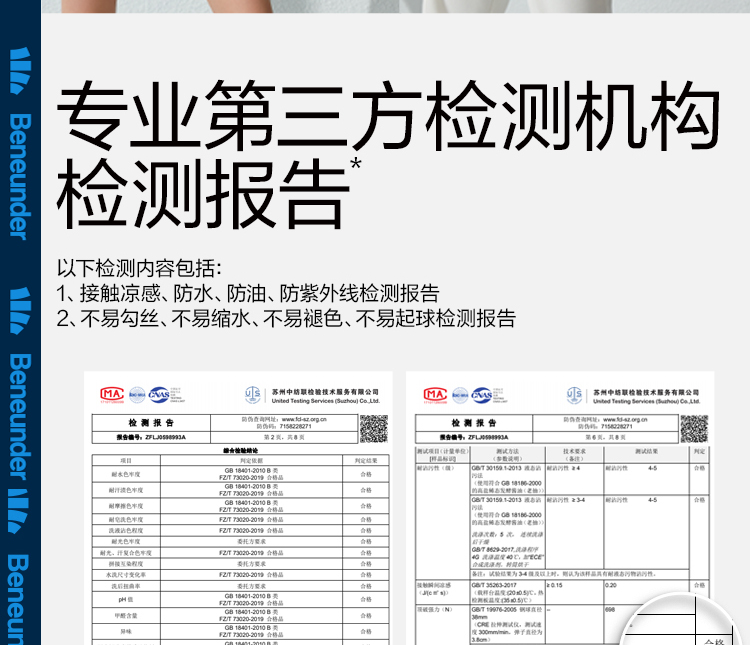Click 甲醛含量 row label

126,616
